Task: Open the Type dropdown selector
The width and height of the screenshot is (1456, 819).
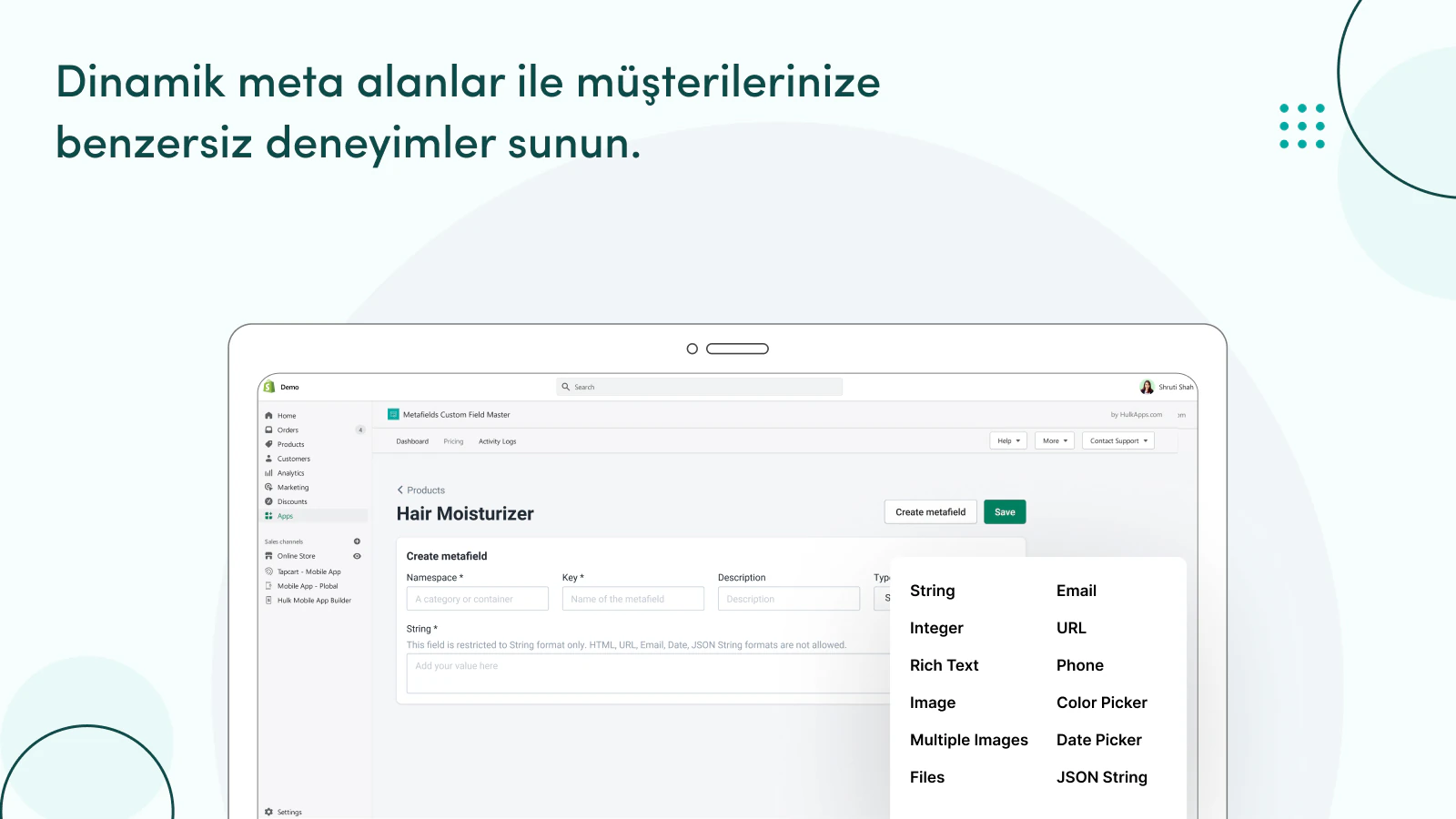Action: coord(882,599)
